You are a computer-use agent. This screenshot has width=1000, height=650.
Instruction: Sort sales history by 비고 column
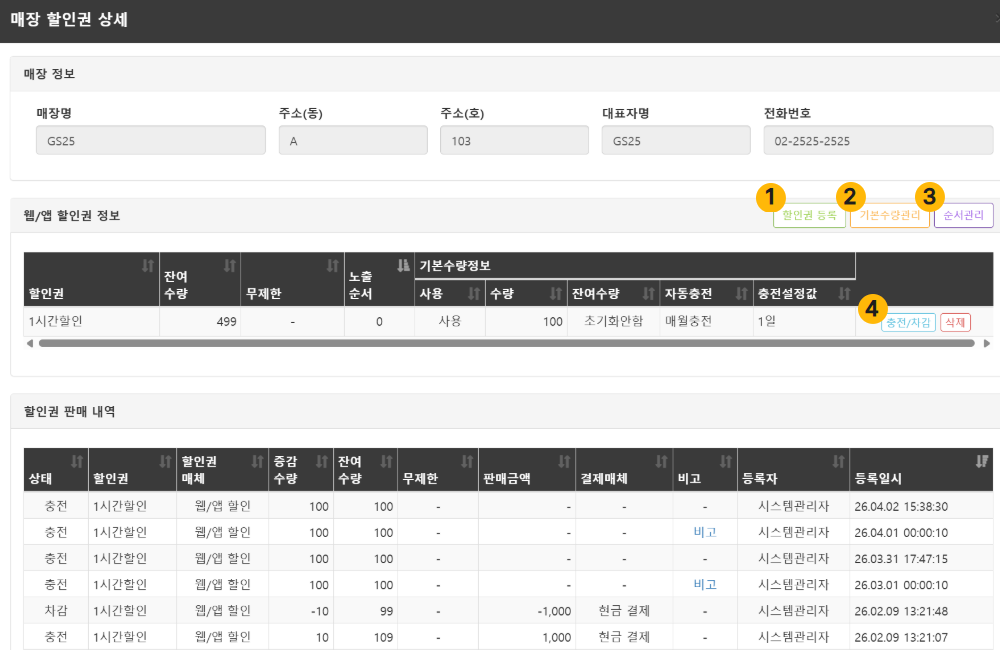[x=705, y=469]
